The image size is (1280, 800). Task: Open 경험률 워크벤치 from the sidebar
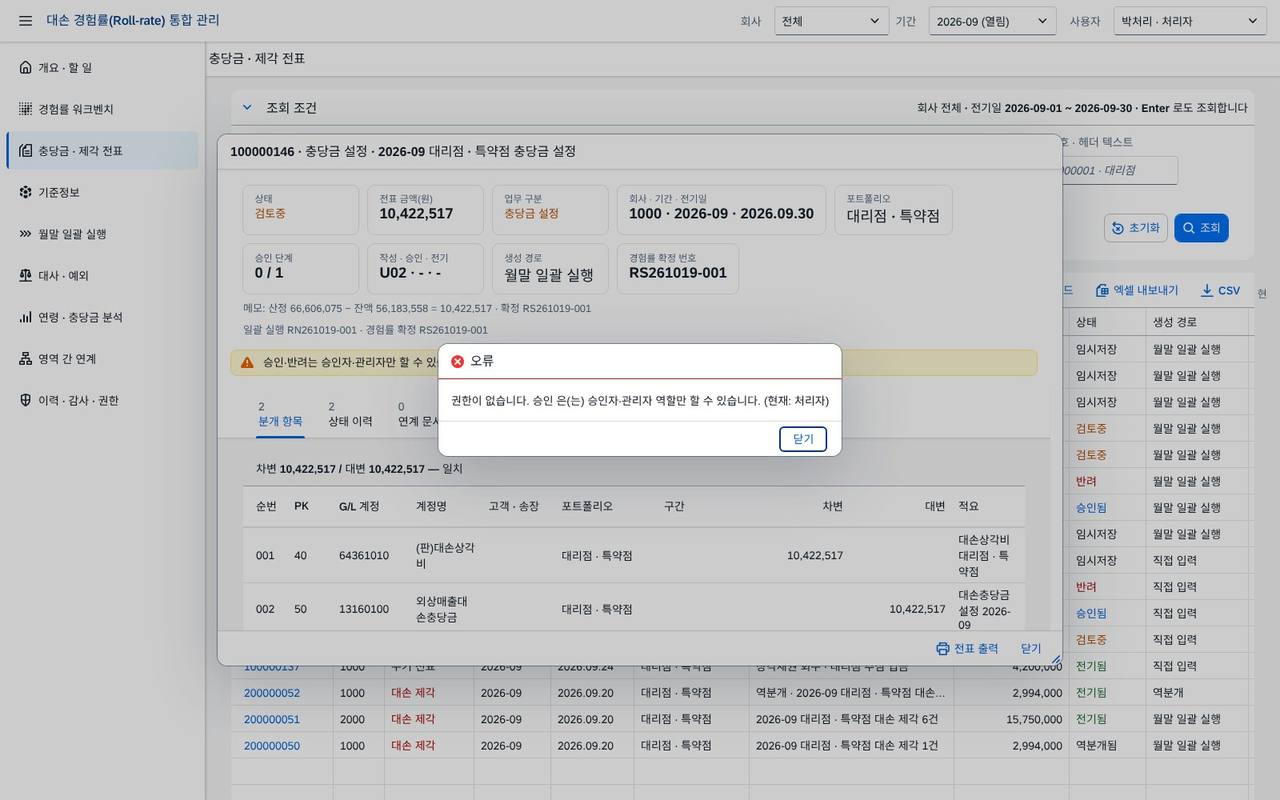coord(102,109)
